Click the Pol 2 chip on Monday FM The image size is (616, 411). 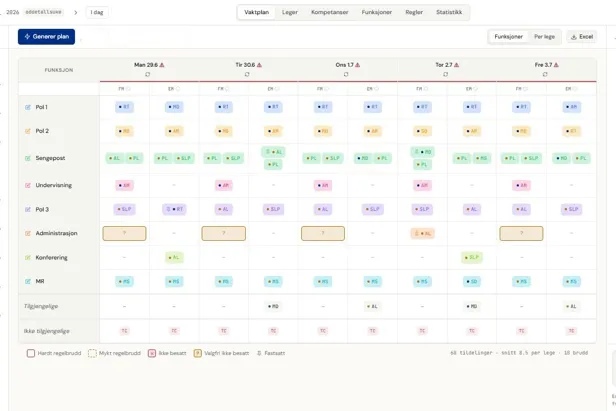pyautogui.click(x=125, y=131)
